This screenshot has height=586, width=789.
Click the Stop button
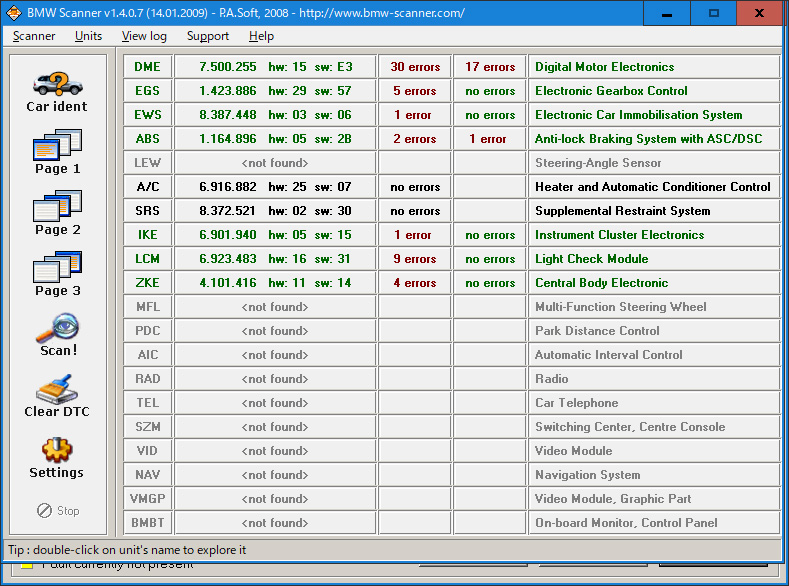(x=58, y=511)
